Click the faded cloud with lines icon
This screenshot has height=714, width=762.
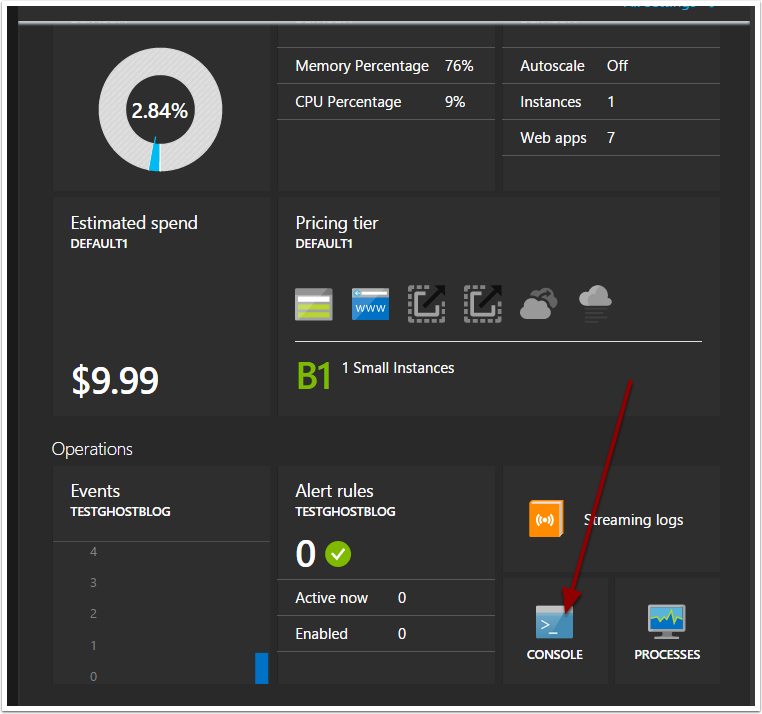pos(595,304)
